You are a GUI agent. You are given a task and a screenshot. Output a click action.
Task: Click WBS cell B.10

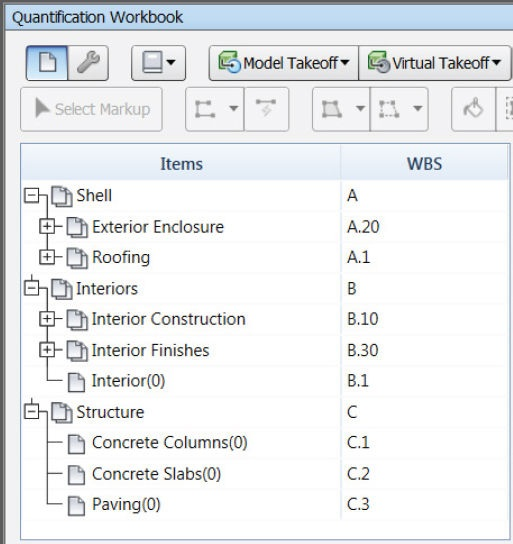[424, 319]
